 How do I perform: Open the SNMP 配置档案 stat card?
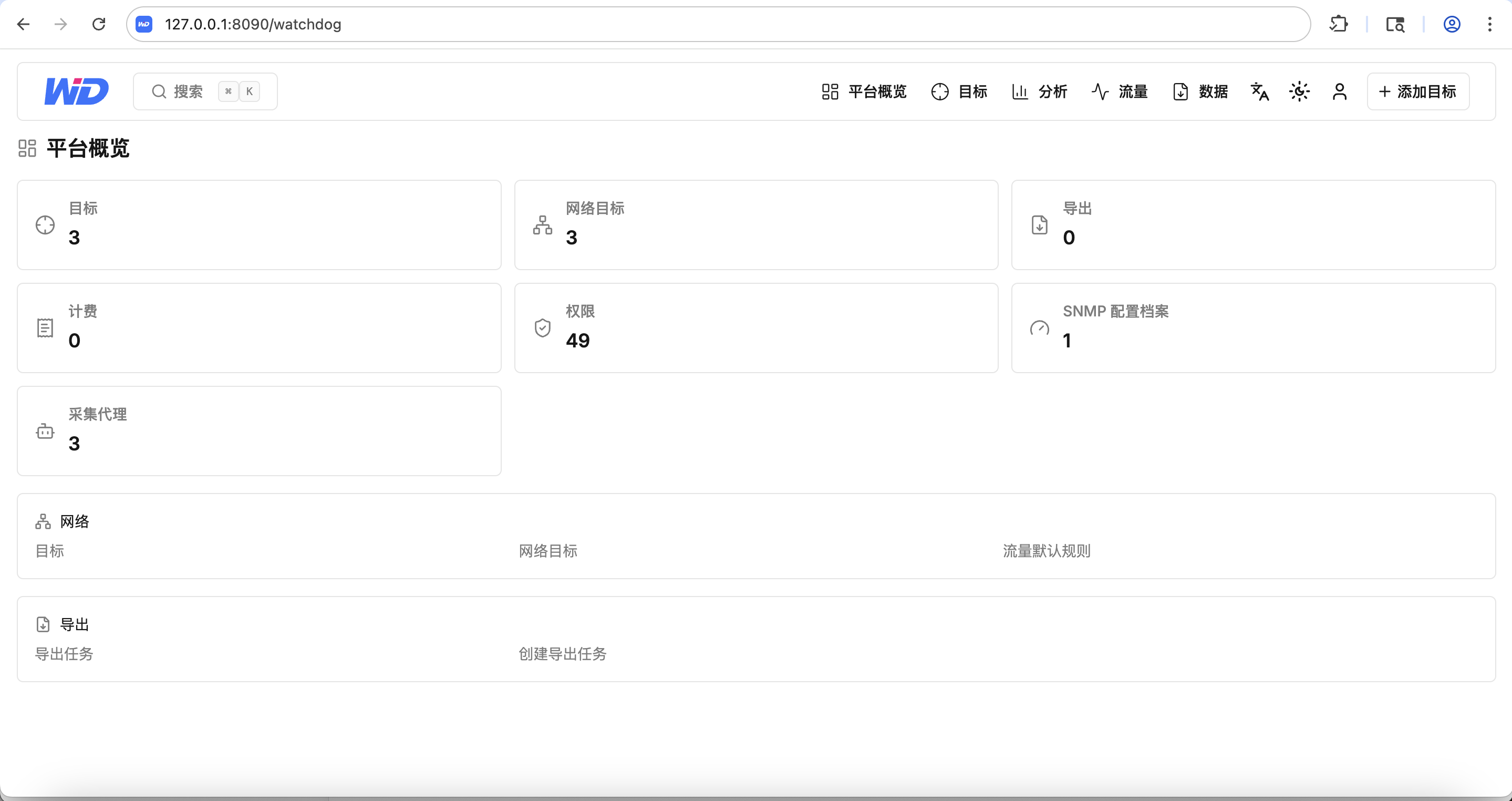pos(1253,328)
